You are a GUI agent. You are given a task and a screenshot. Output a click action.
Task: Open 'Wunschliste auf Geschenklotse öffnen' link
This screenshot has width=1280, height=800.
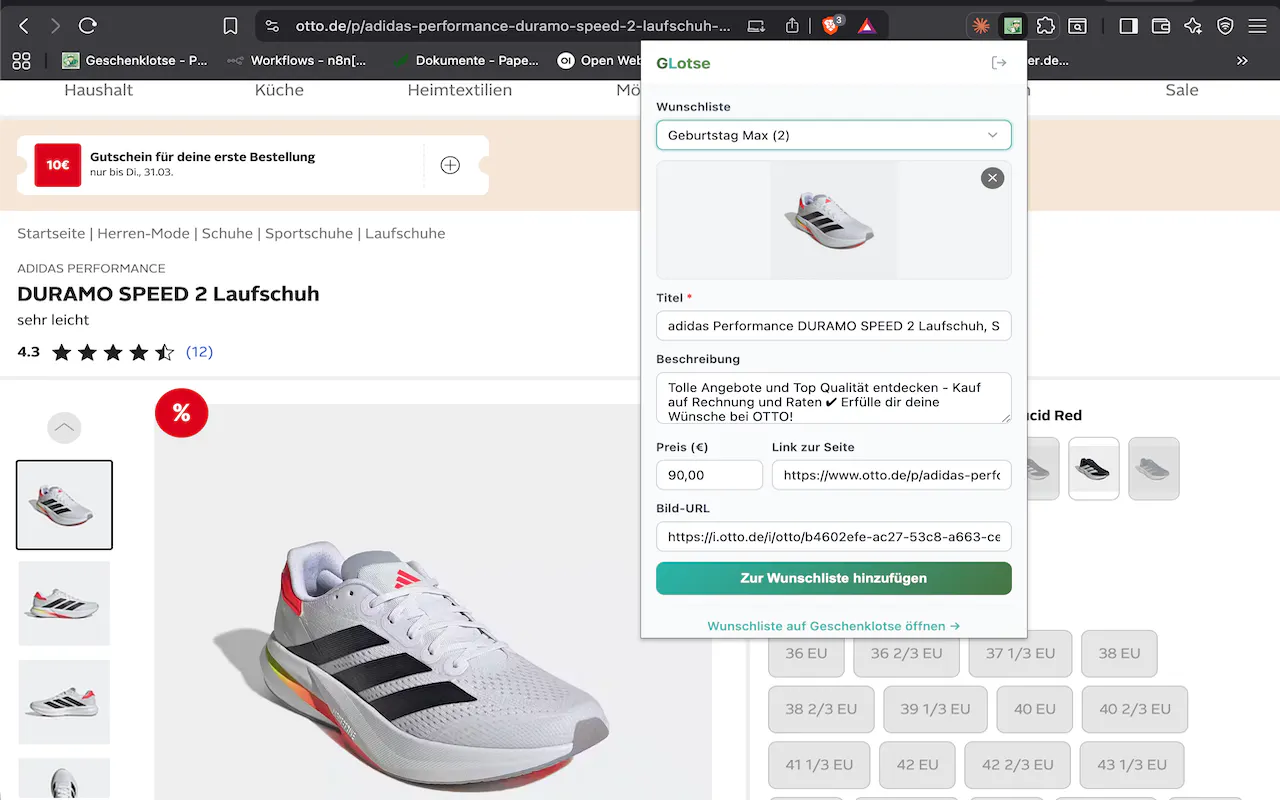(x=833, y=626)
